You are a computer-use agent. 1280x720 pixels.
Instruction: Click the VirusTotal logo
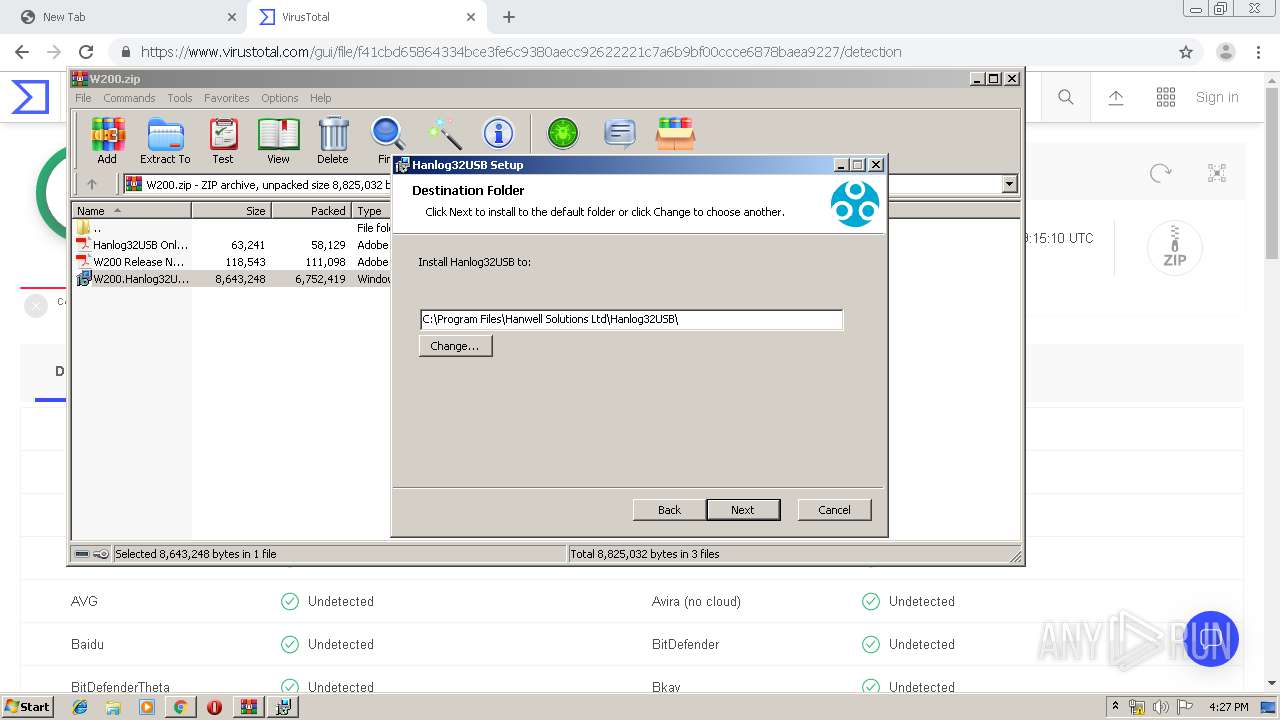click(x=30, y=97)
